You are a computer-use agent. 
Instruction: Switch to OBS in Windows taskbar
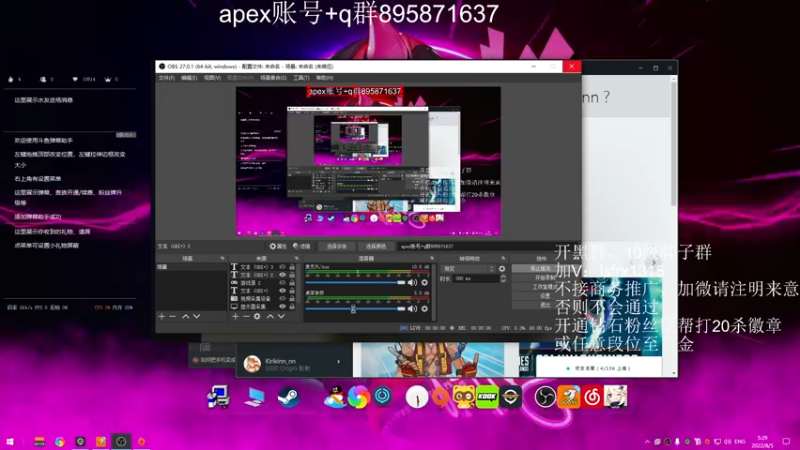tap(121, 441)
